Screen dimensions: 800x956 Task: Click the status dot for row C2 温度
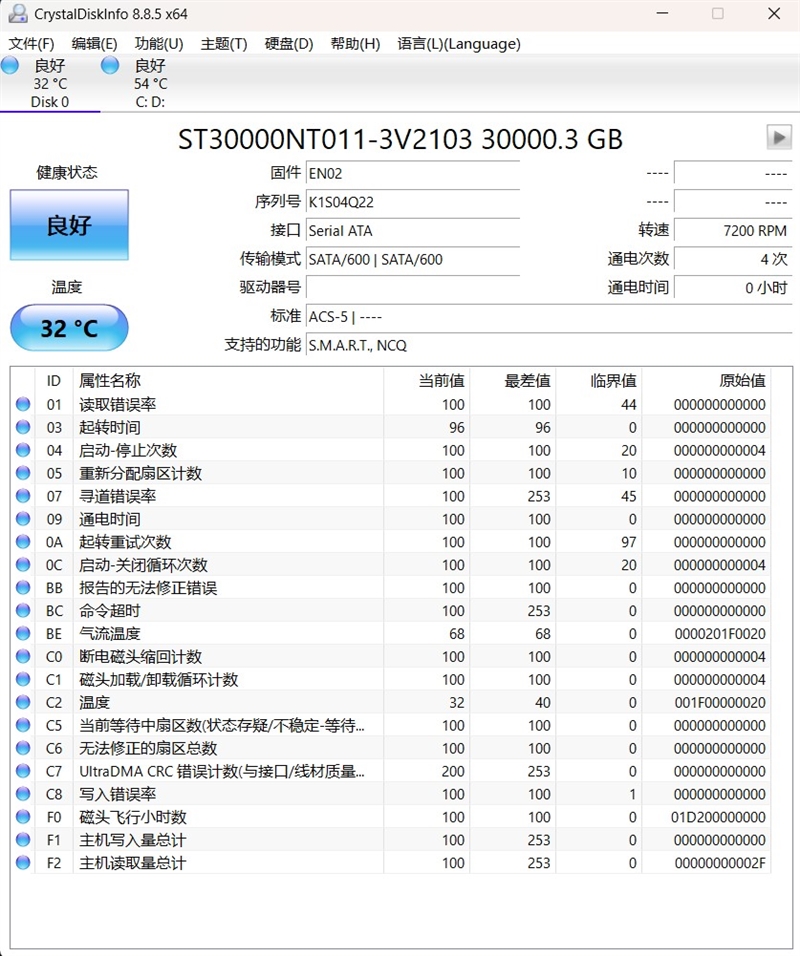click(23, 702)
